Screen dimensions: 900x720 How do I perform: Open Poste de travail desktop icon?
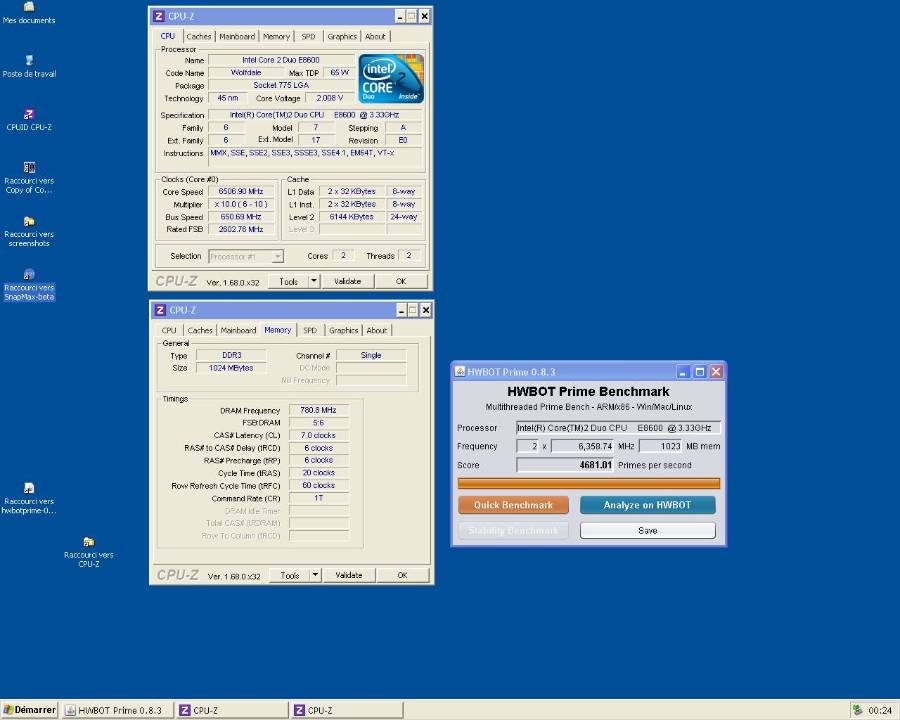(29, 67)
